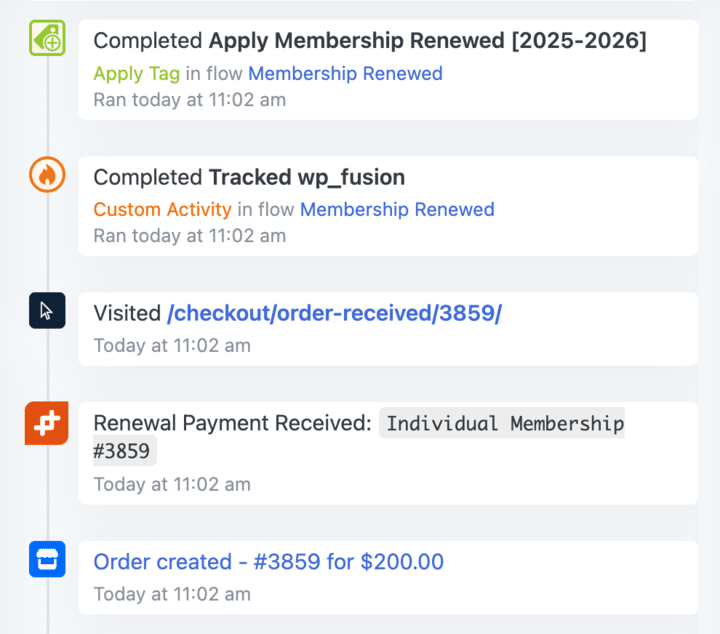Screen dimensions: 720x634
Task: Click the green Apply Tag icon
Action: [46, 39]
